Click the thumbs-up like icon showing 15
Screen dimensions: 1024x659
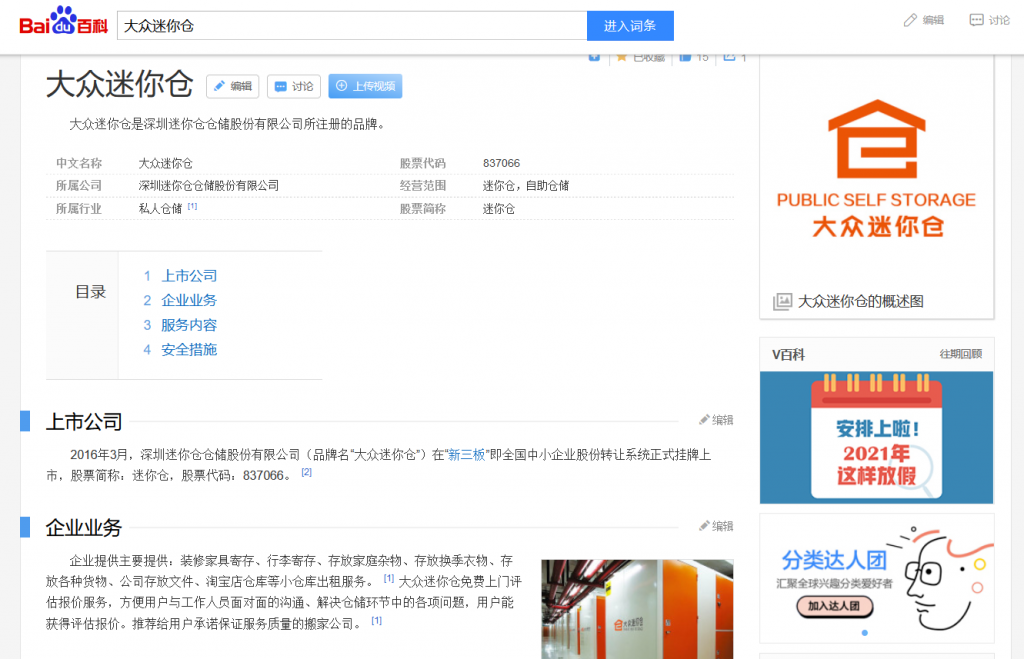coord(685,58)
